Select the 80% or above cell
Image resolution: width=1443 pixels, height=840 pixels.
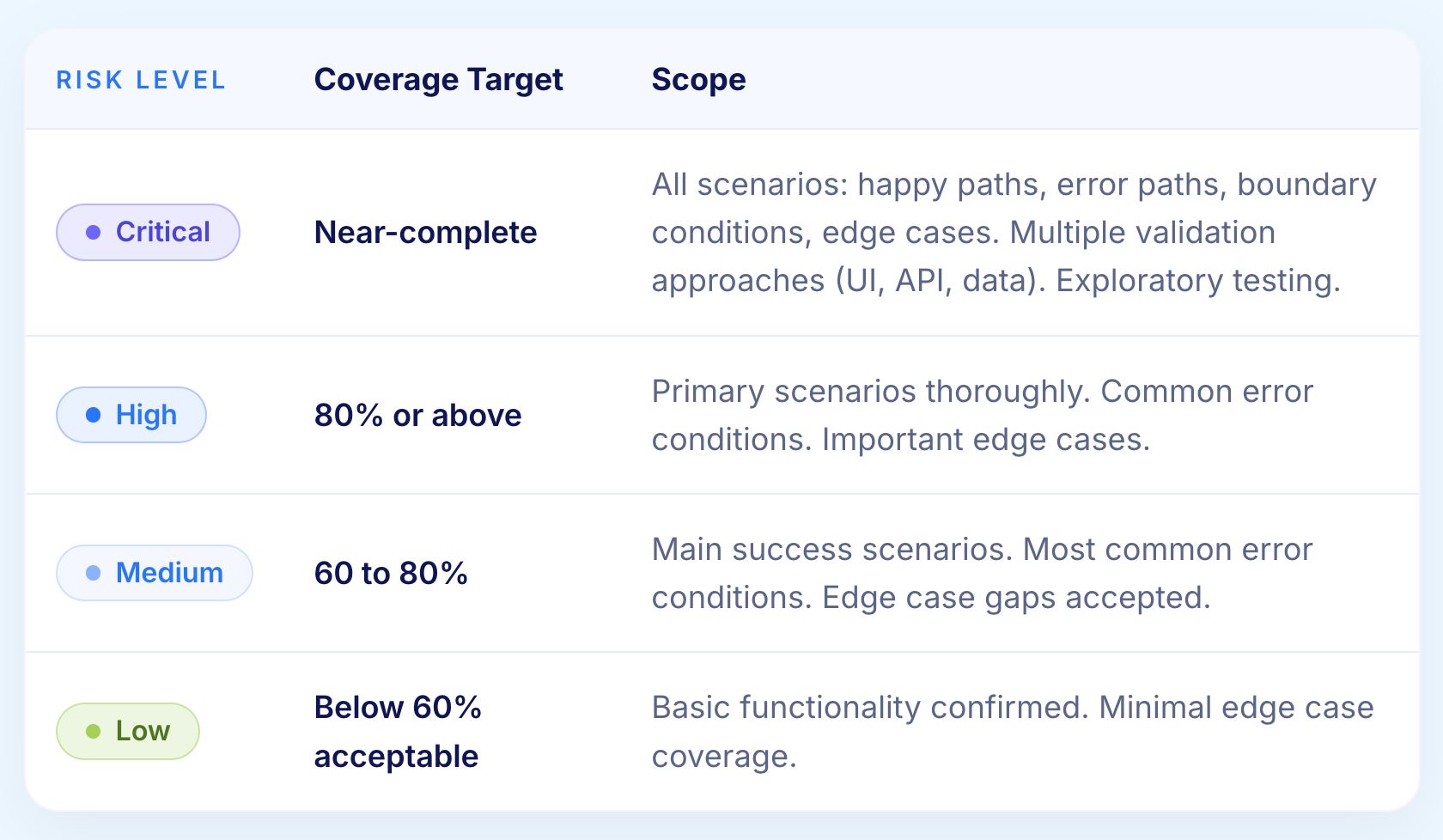[417, 415]
